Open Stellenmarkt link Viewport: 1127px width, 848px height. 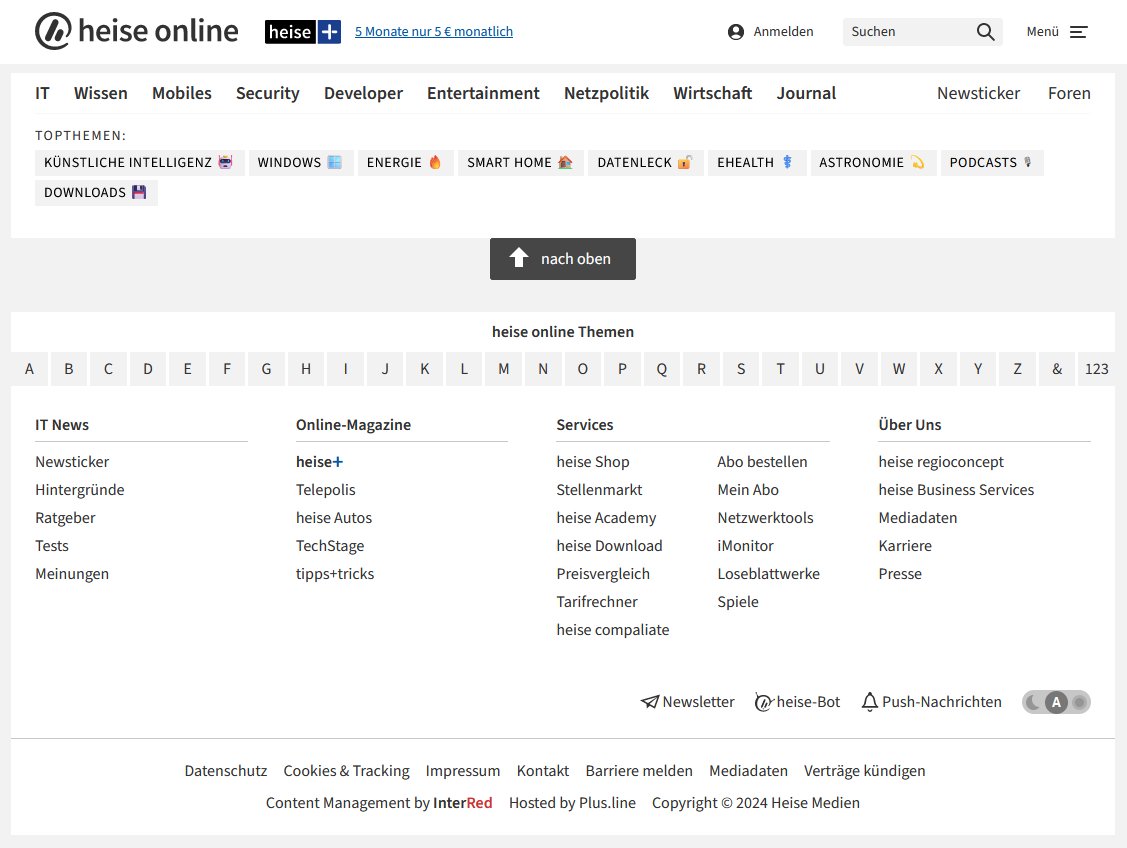[x=599, y=489]
